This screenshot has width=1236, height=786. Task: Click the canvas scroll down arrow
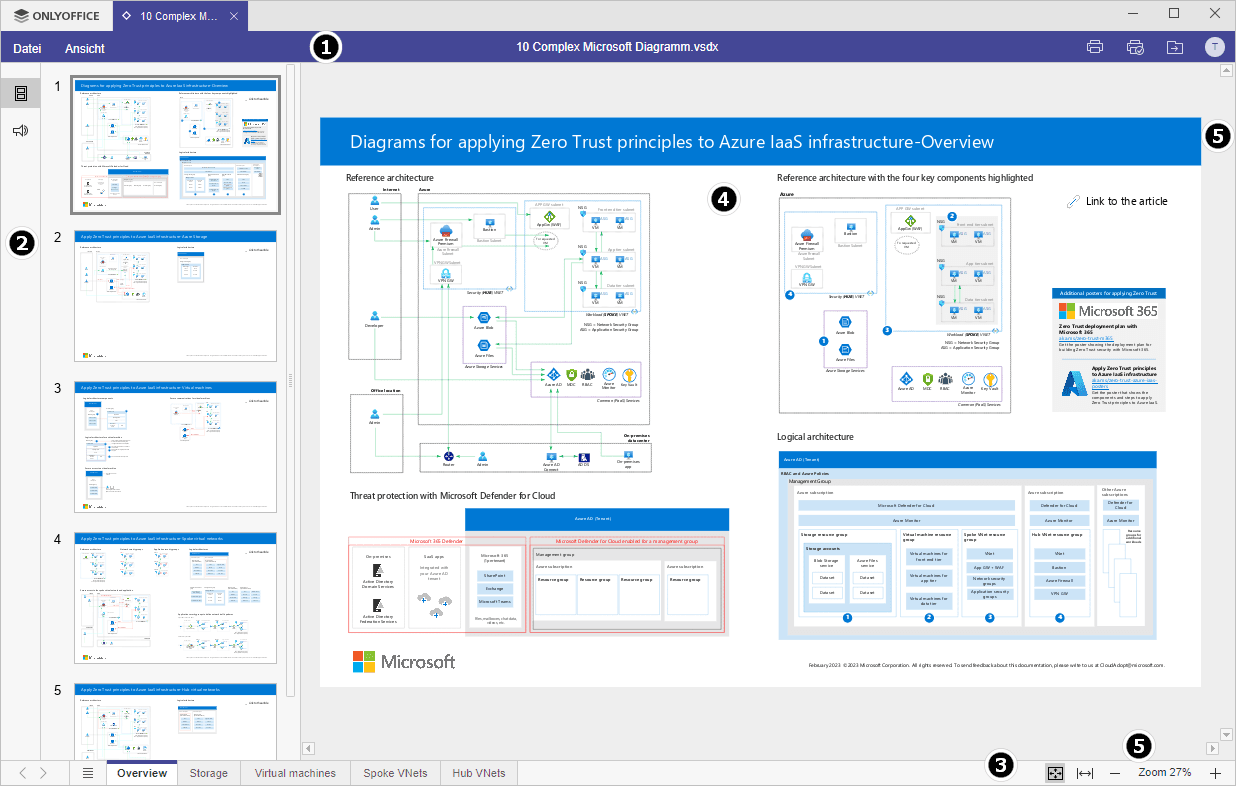pos(1226,734)
